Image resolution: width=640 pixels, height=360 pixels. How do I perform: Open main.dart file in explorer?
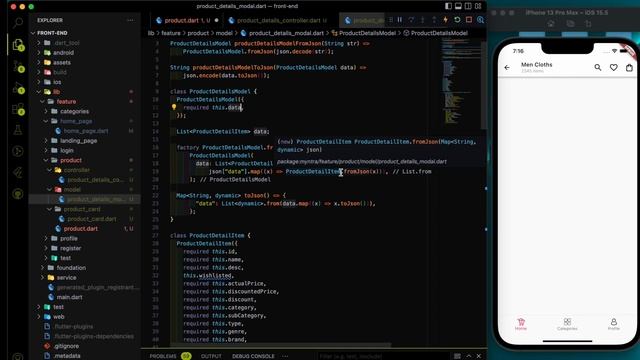pos(69,297)
